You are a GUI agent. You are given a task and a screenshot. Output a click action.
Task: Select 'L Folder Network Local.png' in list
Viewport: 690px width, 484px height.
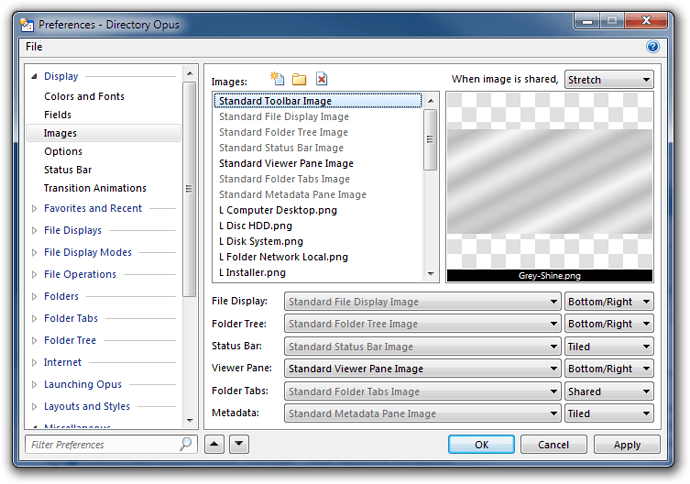318,257
